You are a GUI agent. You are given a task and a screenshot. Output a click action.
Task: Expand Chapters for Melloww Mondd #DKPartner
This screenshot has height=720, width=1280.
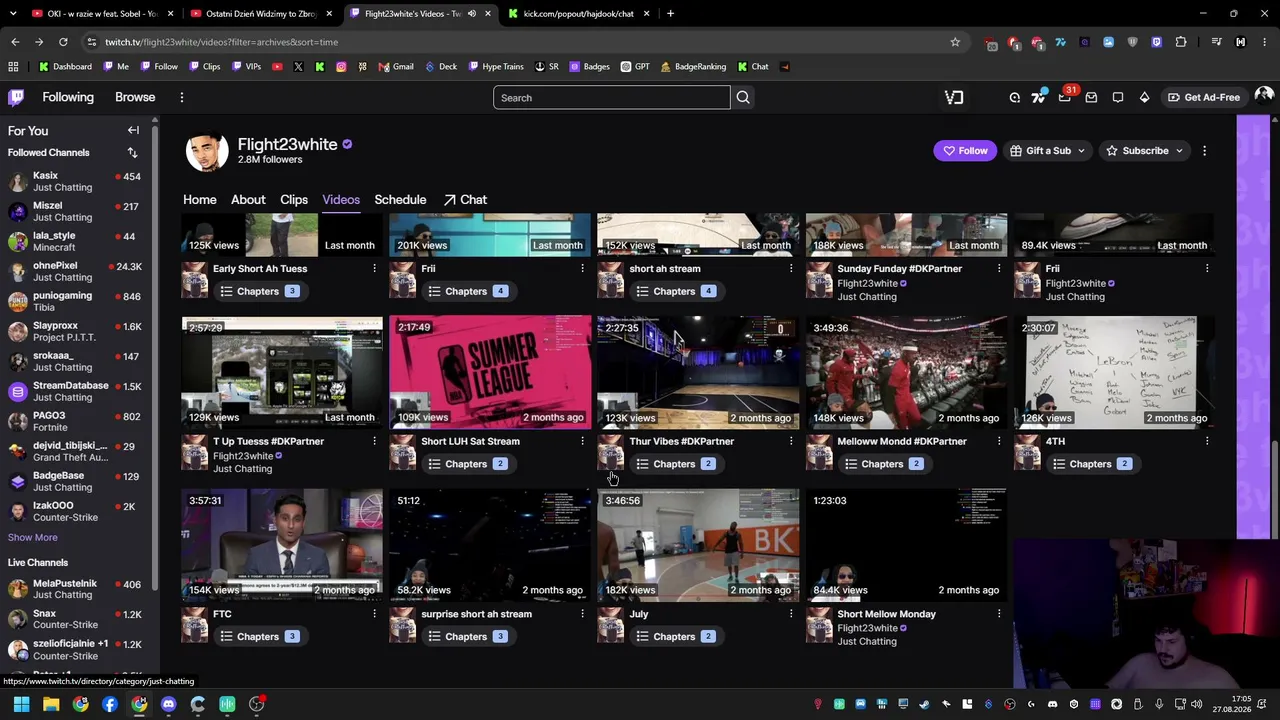(883, 464)
